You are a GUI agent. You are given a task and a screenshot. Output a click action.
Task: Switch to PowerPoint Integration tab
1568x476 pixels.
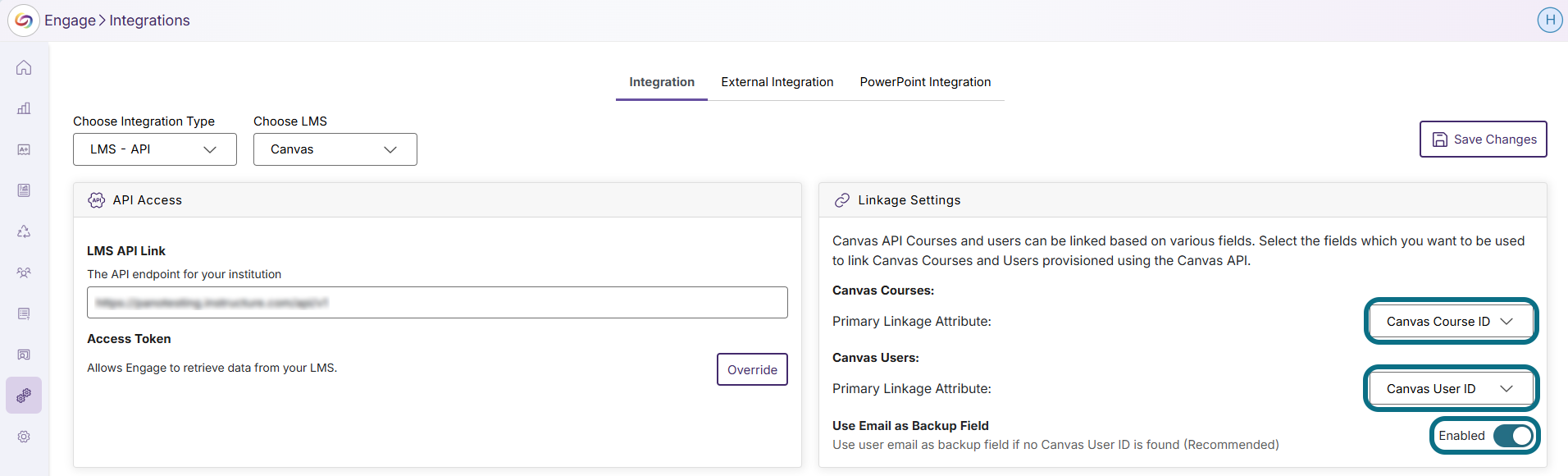pos(925,82)
